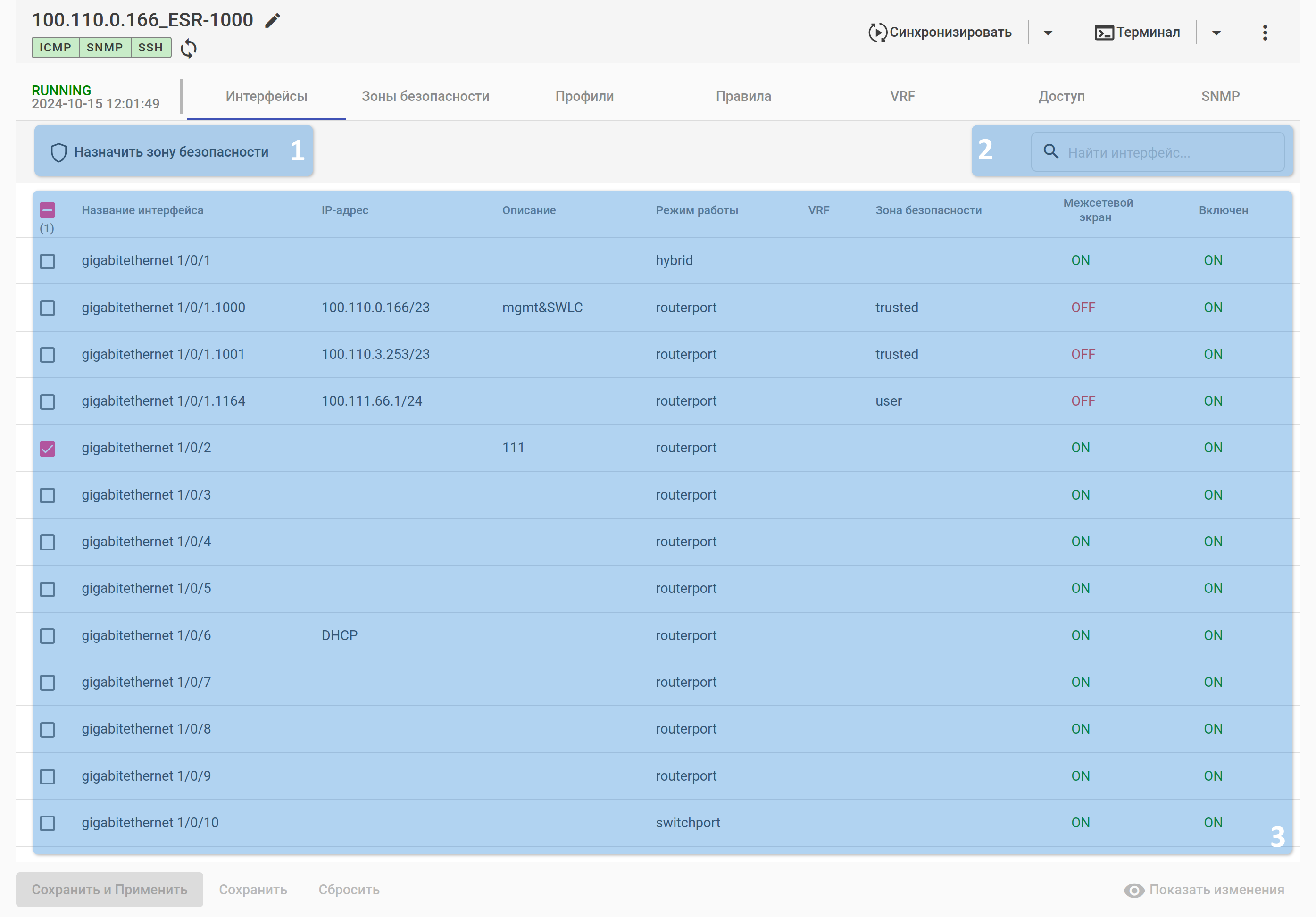
Task: Click the SSH protocol badge
Action: 151,48
